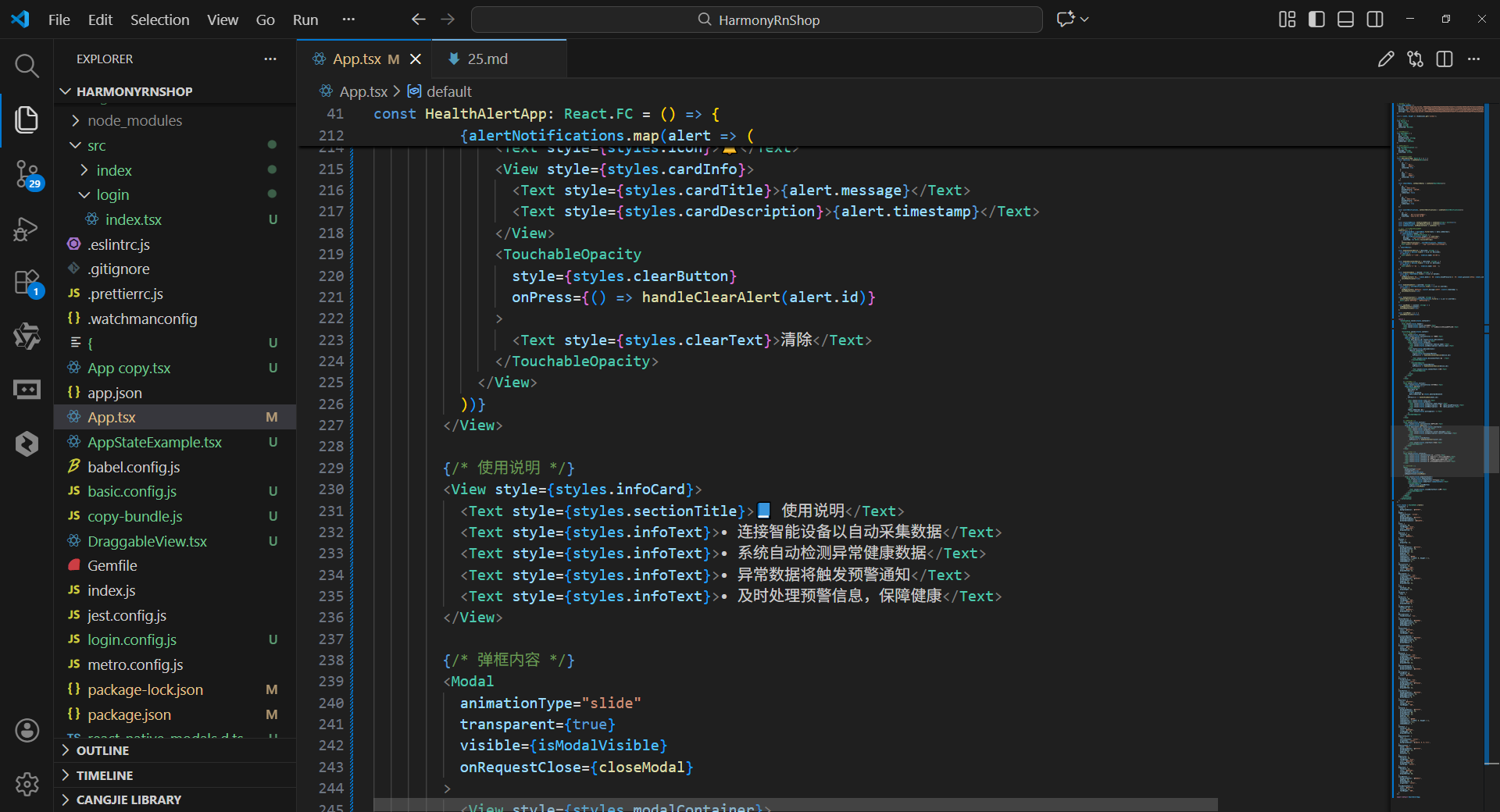This screenshot has width=1500, height=812.
Task: Open editor More Actions ellipsis
Action: pyautogui.click(x=1473, y=59)
